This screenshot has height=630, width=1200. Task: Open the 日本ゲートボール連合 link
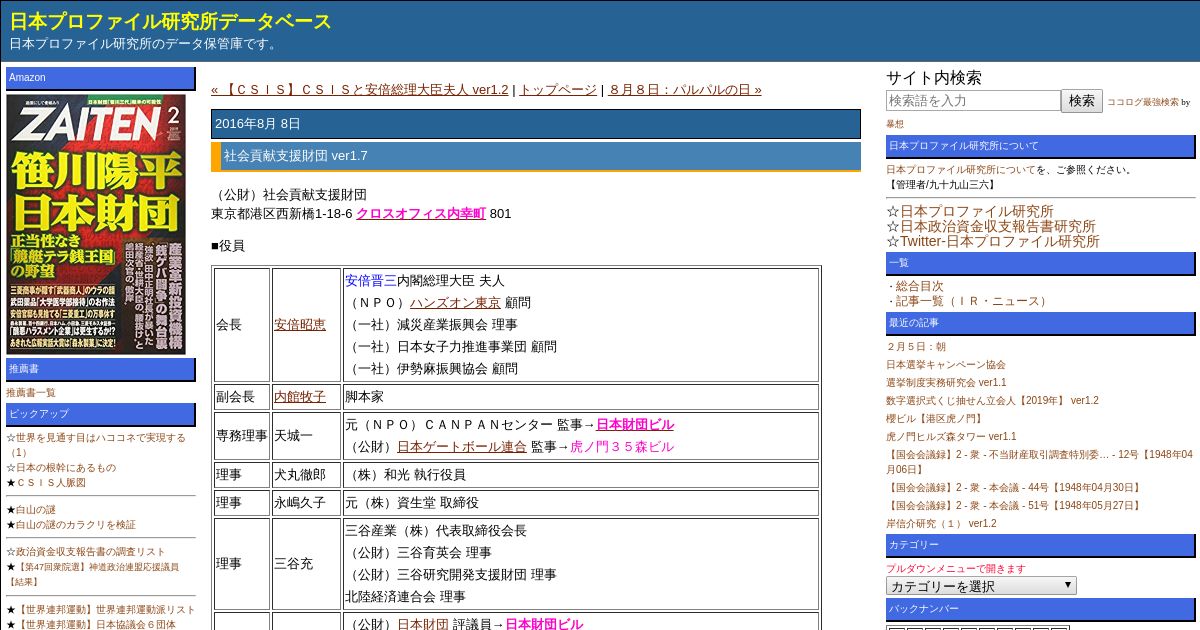pos(461,446)
